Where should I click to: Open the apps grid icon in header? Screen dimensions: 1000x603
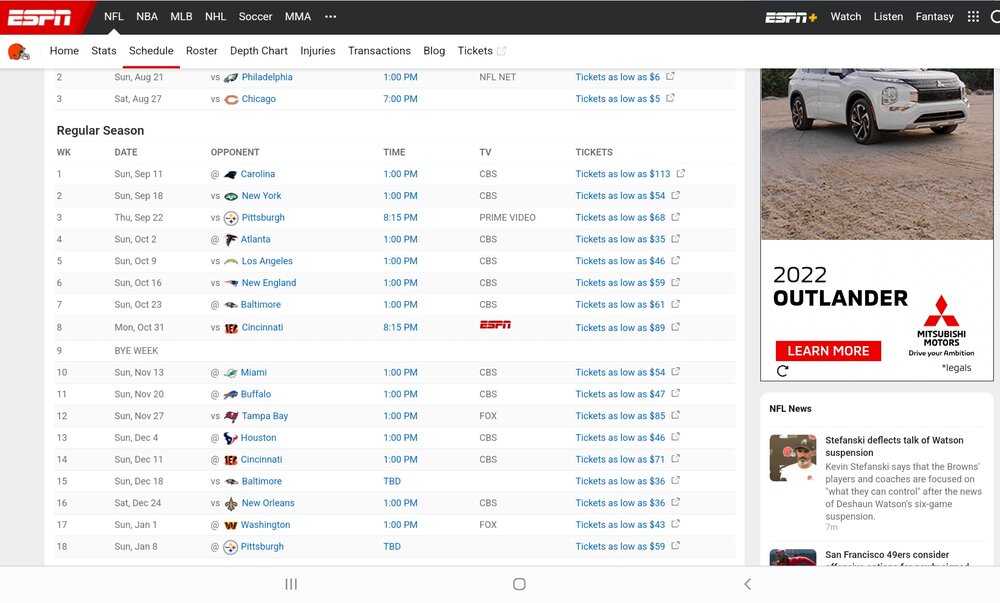click(x=973, y=17)
